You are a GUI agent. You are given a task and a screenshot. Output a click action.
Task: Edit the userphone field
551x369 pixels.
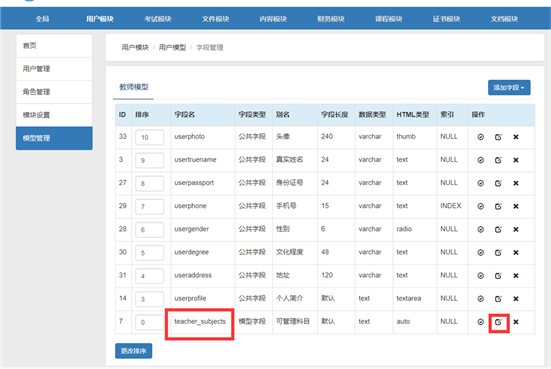[498, 207]
